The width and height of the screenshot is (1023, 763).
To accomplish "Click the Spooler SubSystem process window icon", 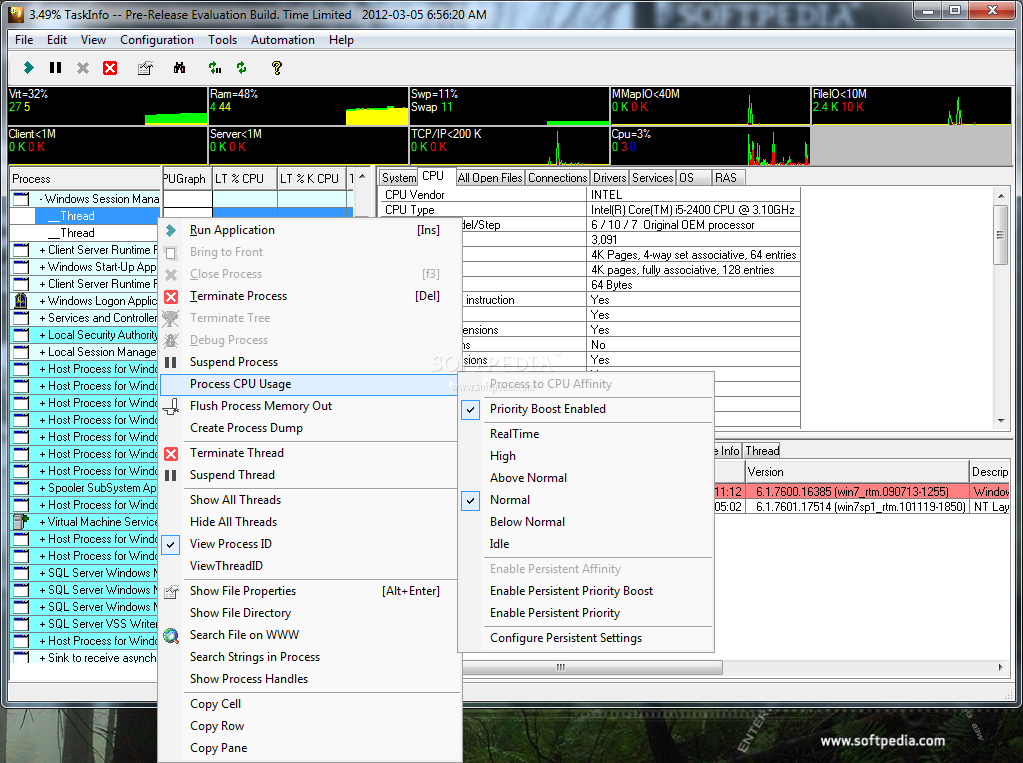I will click(21, 488).
